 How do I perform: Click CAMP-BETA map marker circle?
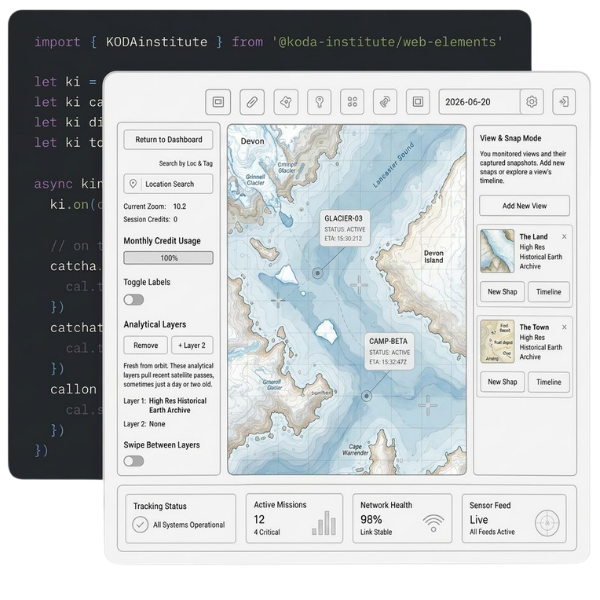tap(367, 396)
